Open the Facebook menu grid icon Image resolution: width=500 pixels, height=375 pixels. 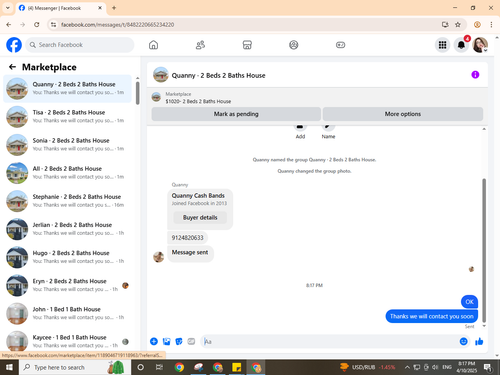pos(442,45)
